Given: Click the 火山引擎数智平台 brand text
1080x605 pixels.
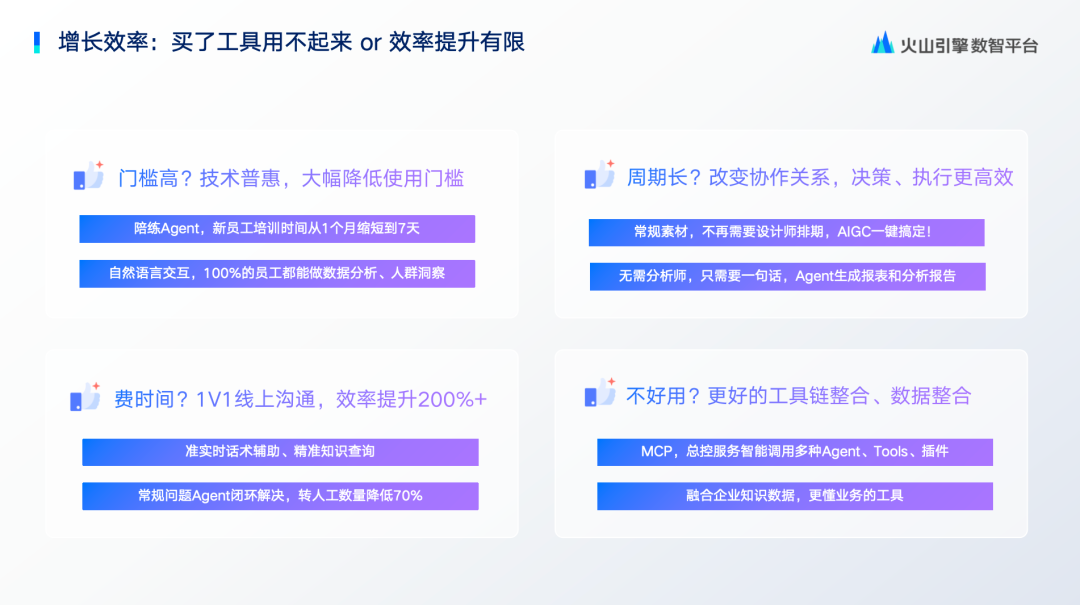Looking at the screenshot, I should 969,45.
